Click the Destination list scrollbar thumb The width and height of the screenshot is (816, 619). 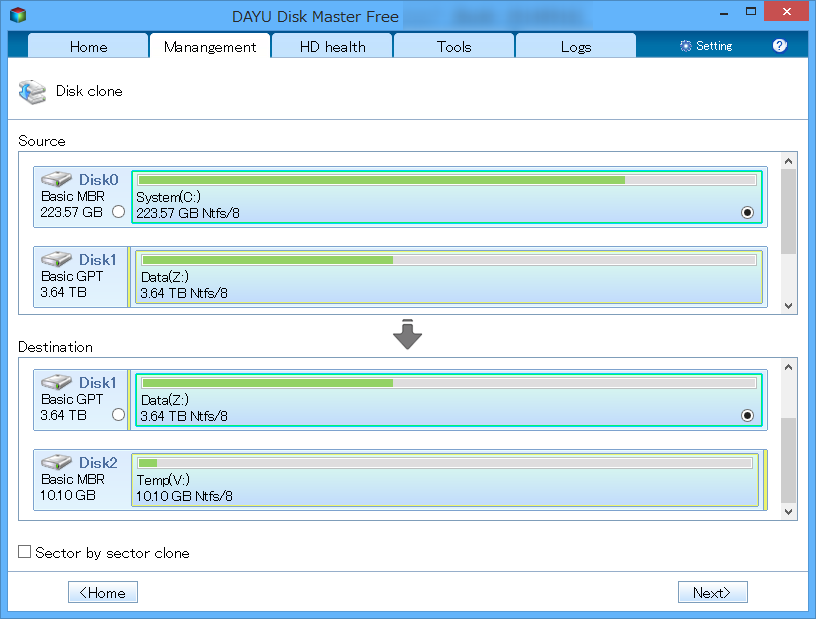tap(788, 461)
